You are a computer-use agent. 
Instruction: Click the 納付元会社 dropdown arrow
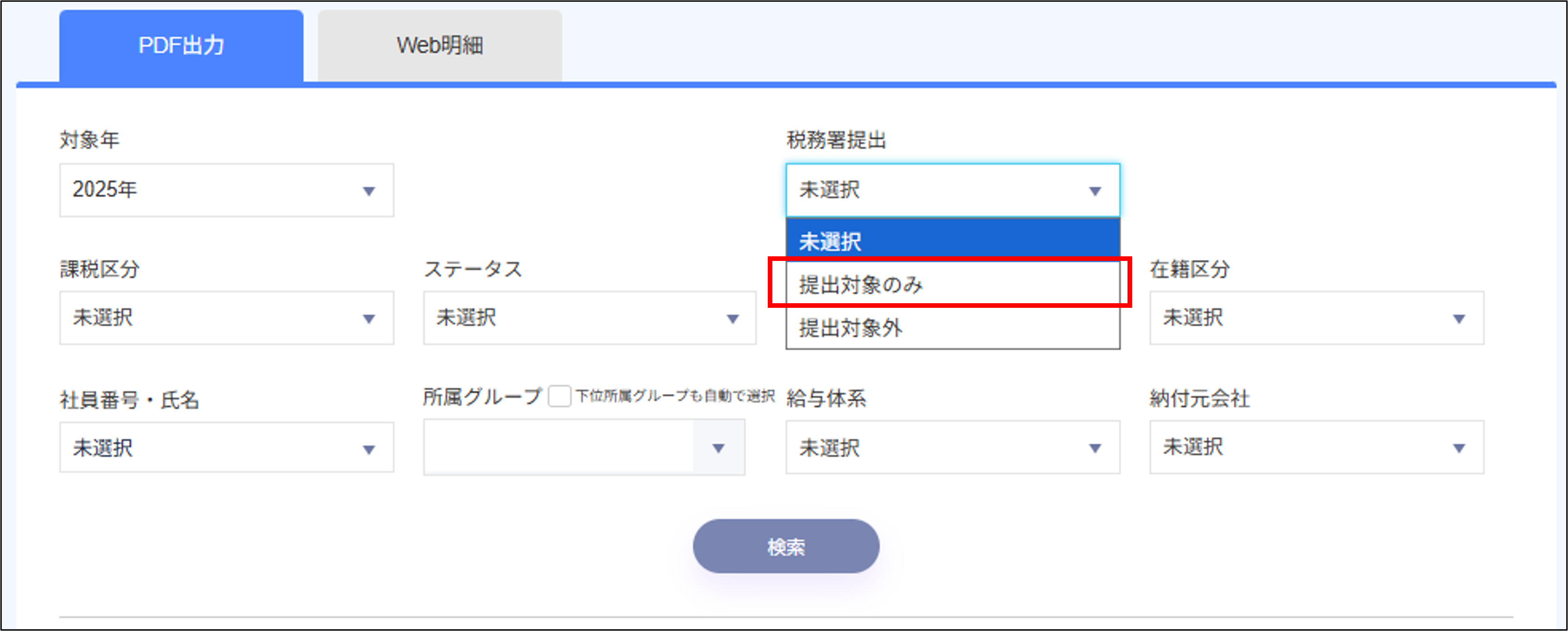coord(1459,448)
